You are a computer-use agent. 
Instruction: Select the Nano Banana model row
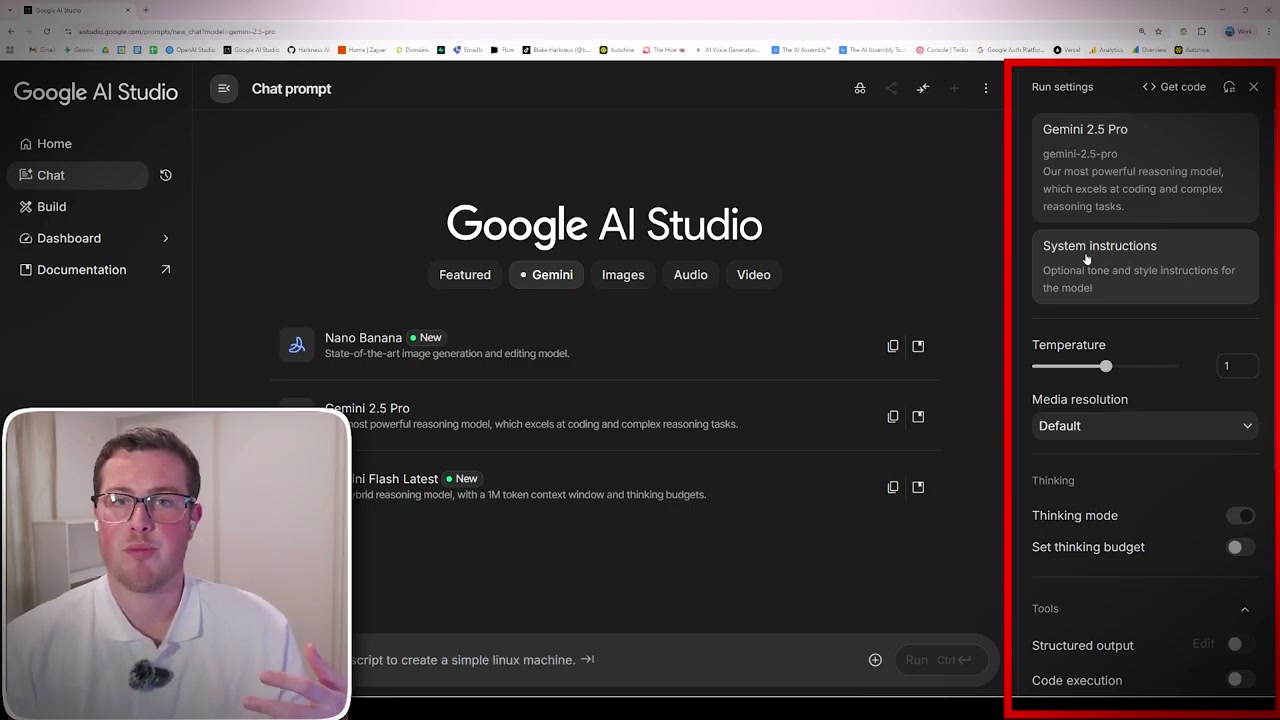[605, 346]
